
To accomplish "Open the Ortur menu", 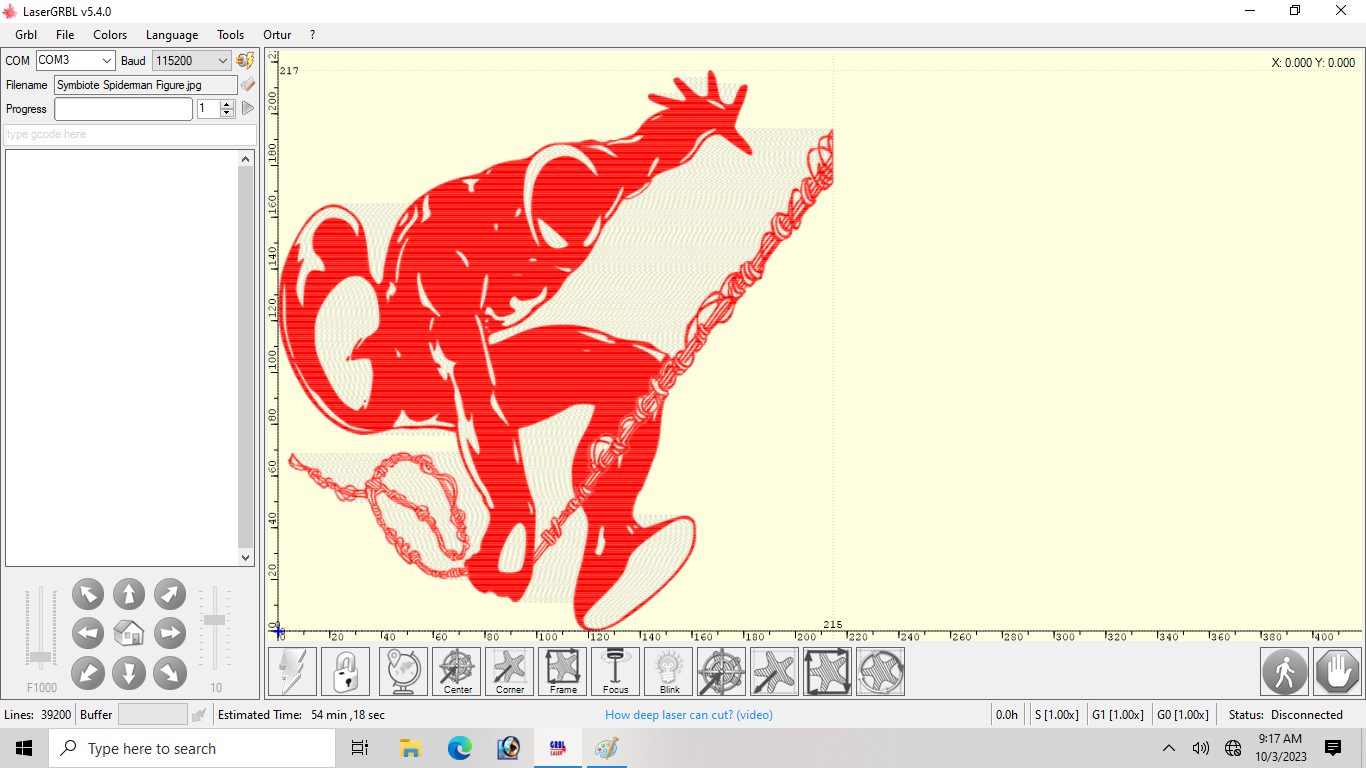I will (277, 35).
